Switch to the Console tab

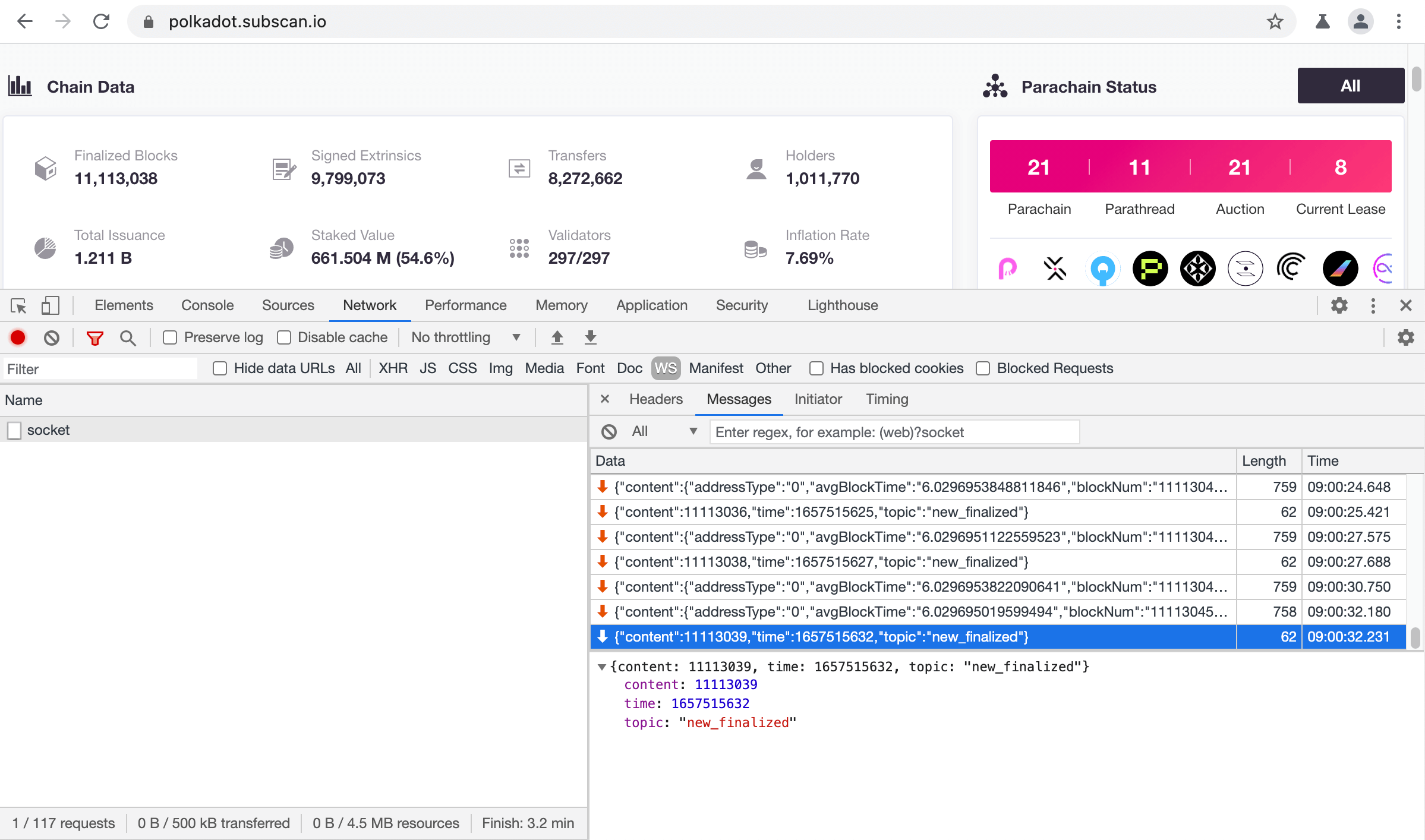click(207, 305)
